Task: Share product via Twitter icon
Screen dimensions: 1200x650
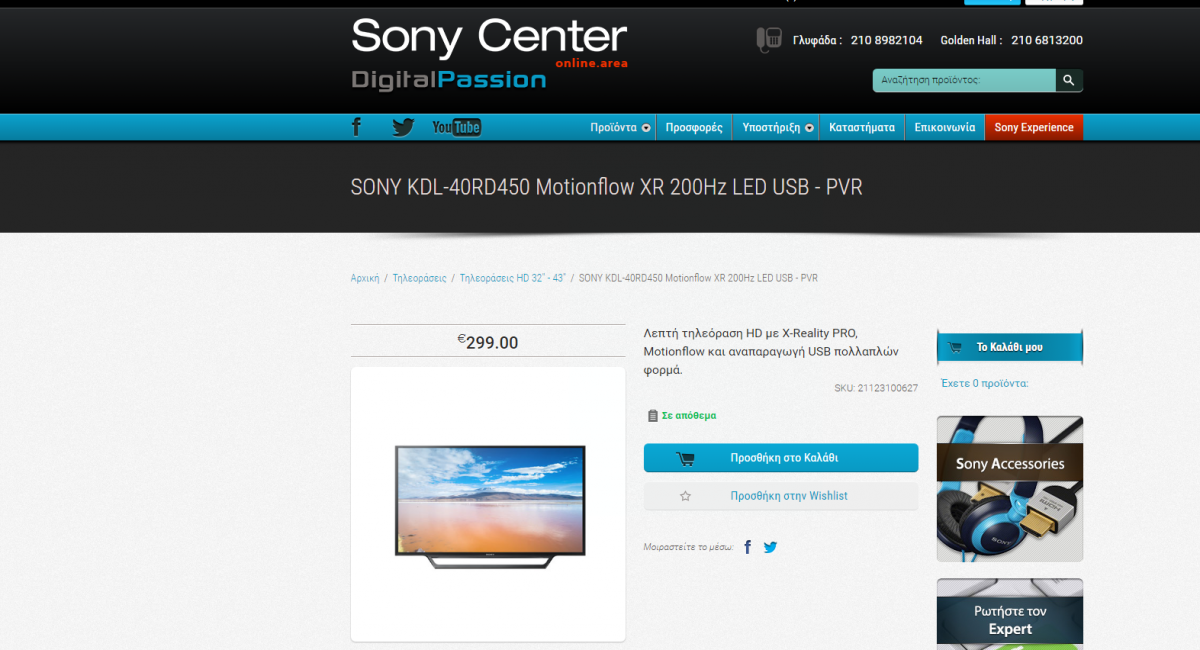Action: tap(770, 547)
